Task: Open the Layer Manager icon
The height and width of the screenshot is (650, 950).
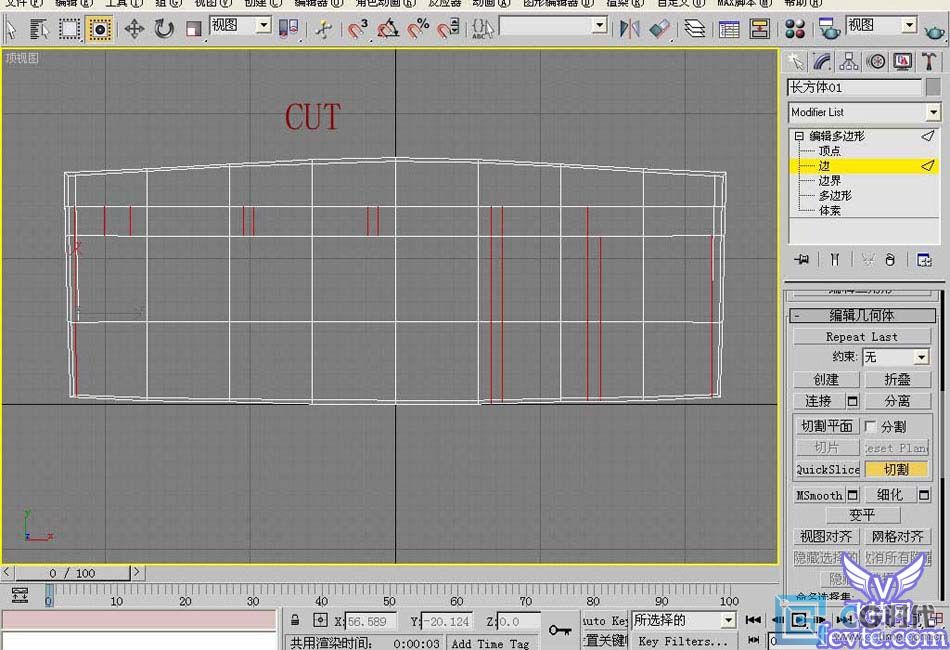Action: point(694,28)
